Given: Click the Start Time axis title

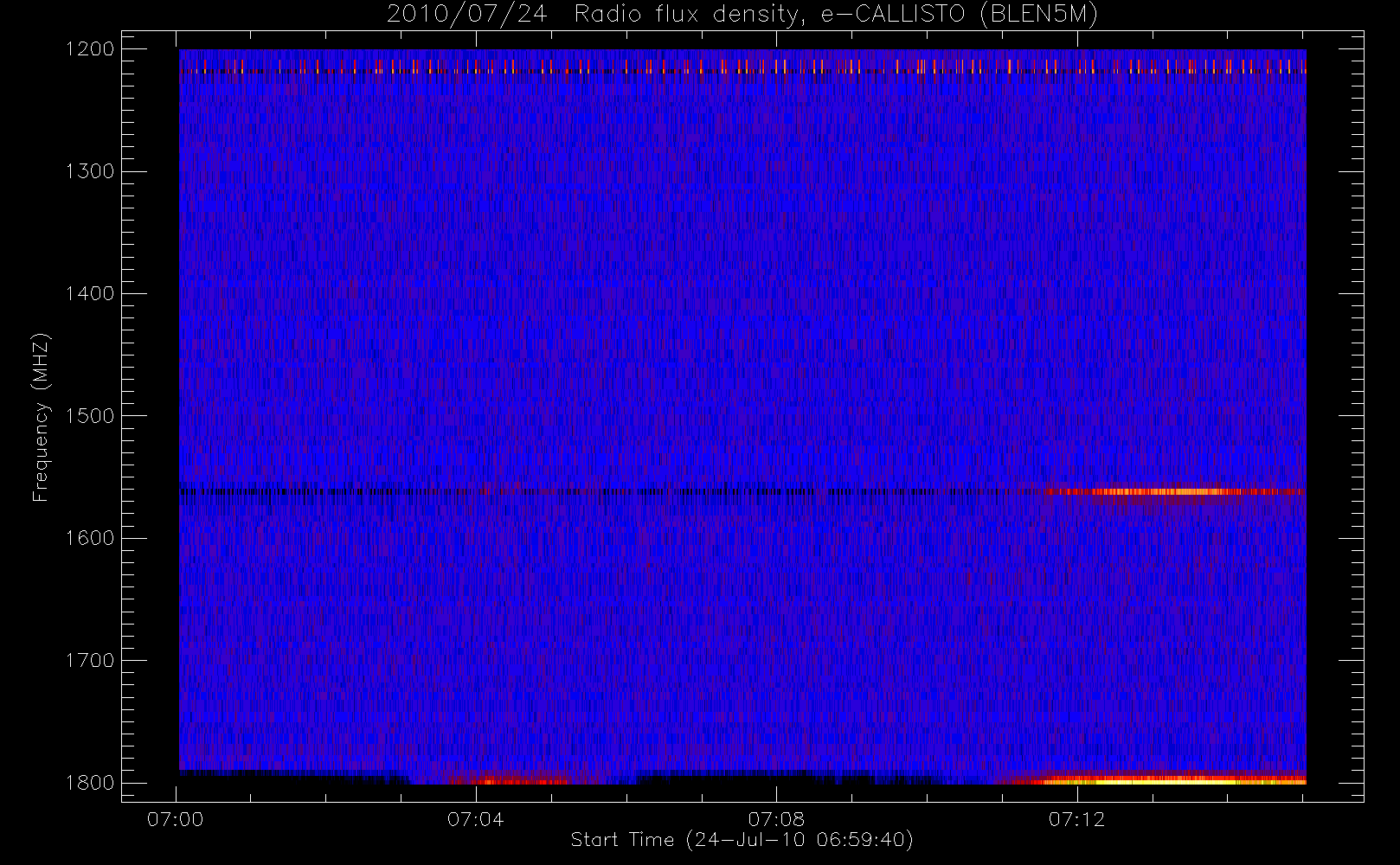Looking at the screenshot, I should [x=742, y=840].
